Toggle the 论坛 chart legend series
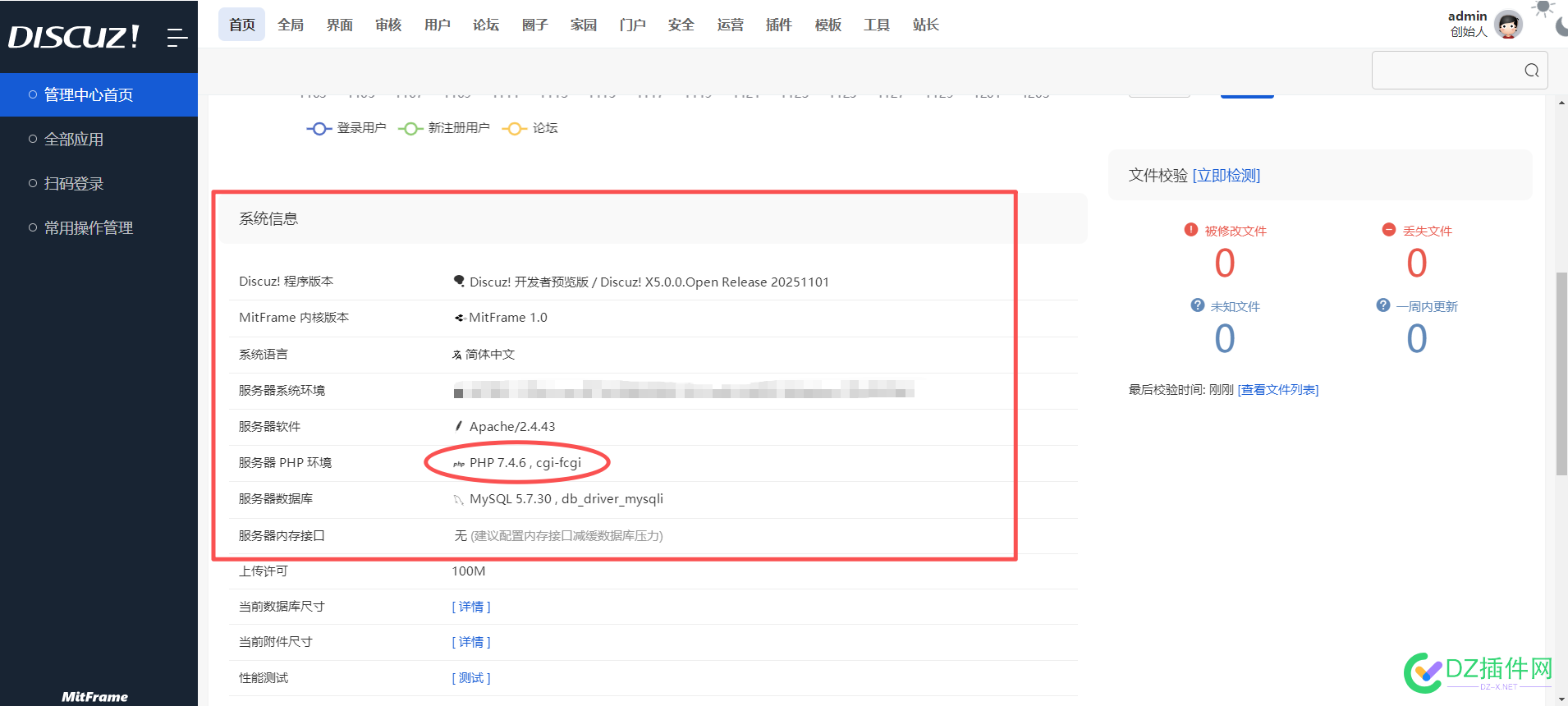The image size is (1568, 706). coord(530,128)
